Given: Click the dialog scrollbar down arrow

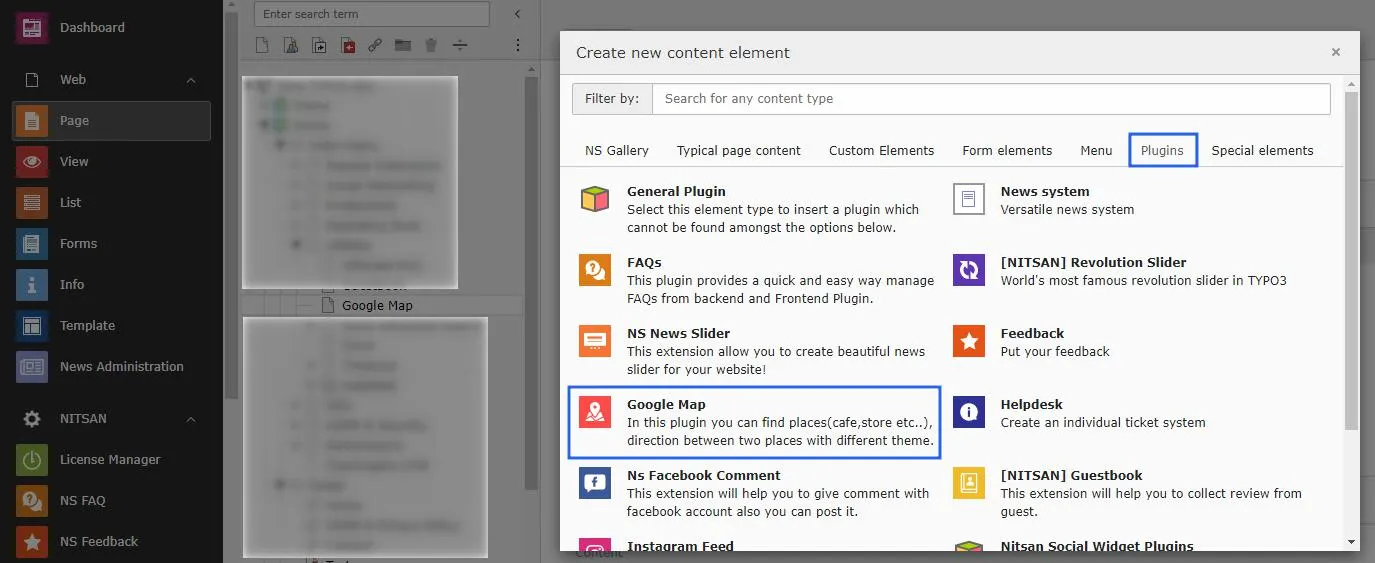Looking at the screenshot, I should (1352, 542).
